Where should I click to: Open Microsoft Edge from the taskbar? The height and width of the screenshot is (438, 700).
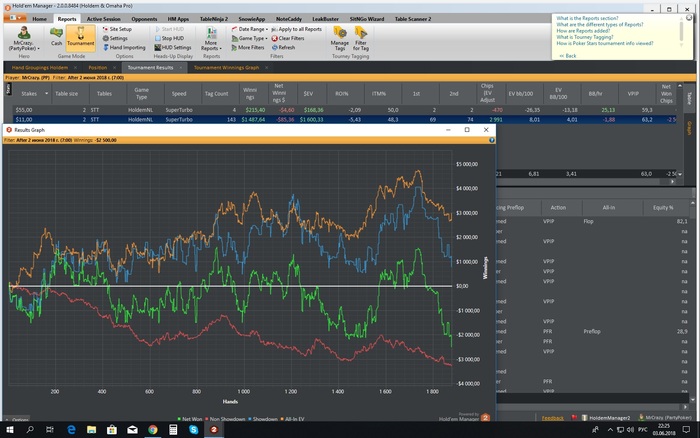point(71,430)
